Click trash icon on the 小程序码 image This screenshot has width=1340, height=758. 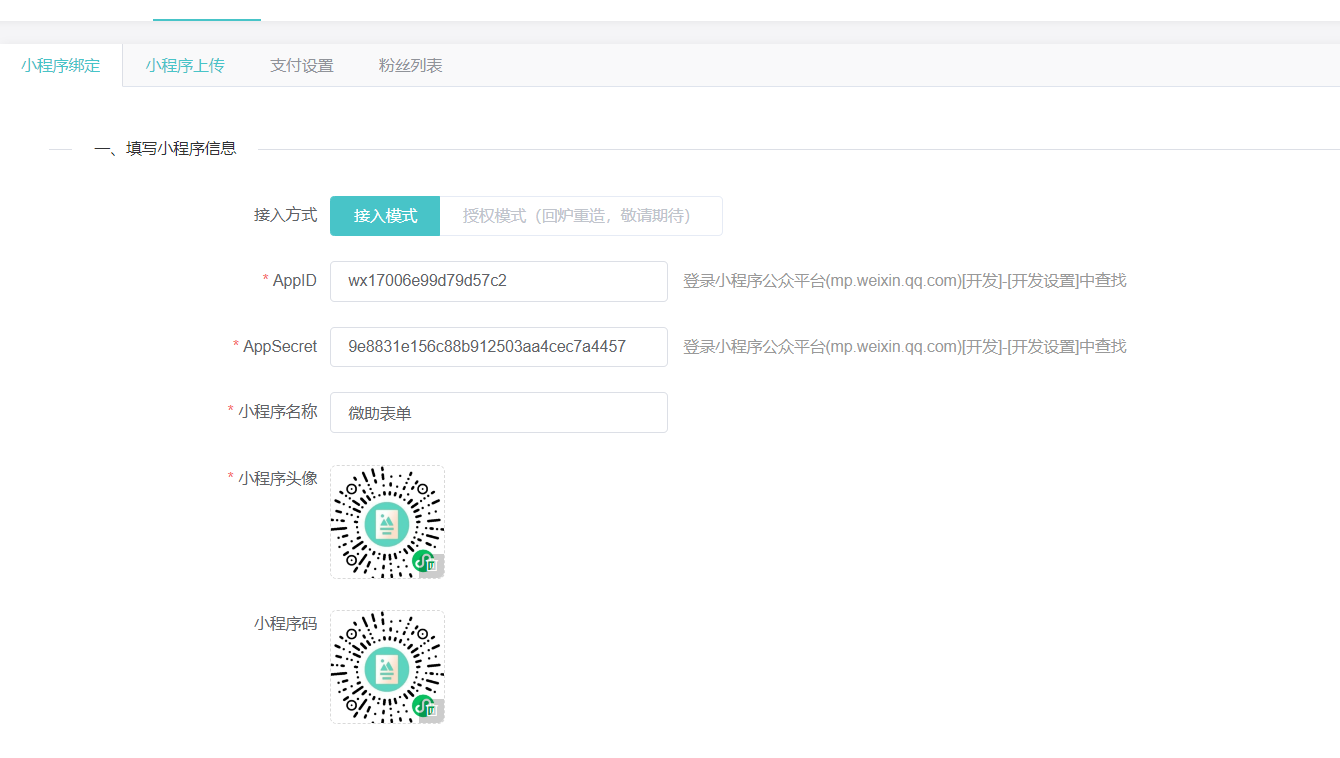point(433,711)
